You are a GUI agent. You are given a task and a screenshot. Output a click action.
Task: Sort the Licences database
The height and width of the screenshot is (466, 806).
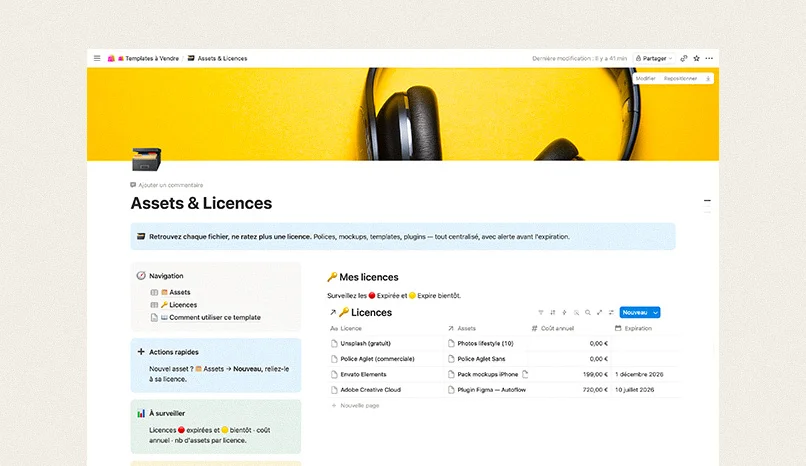coord(553,312)
